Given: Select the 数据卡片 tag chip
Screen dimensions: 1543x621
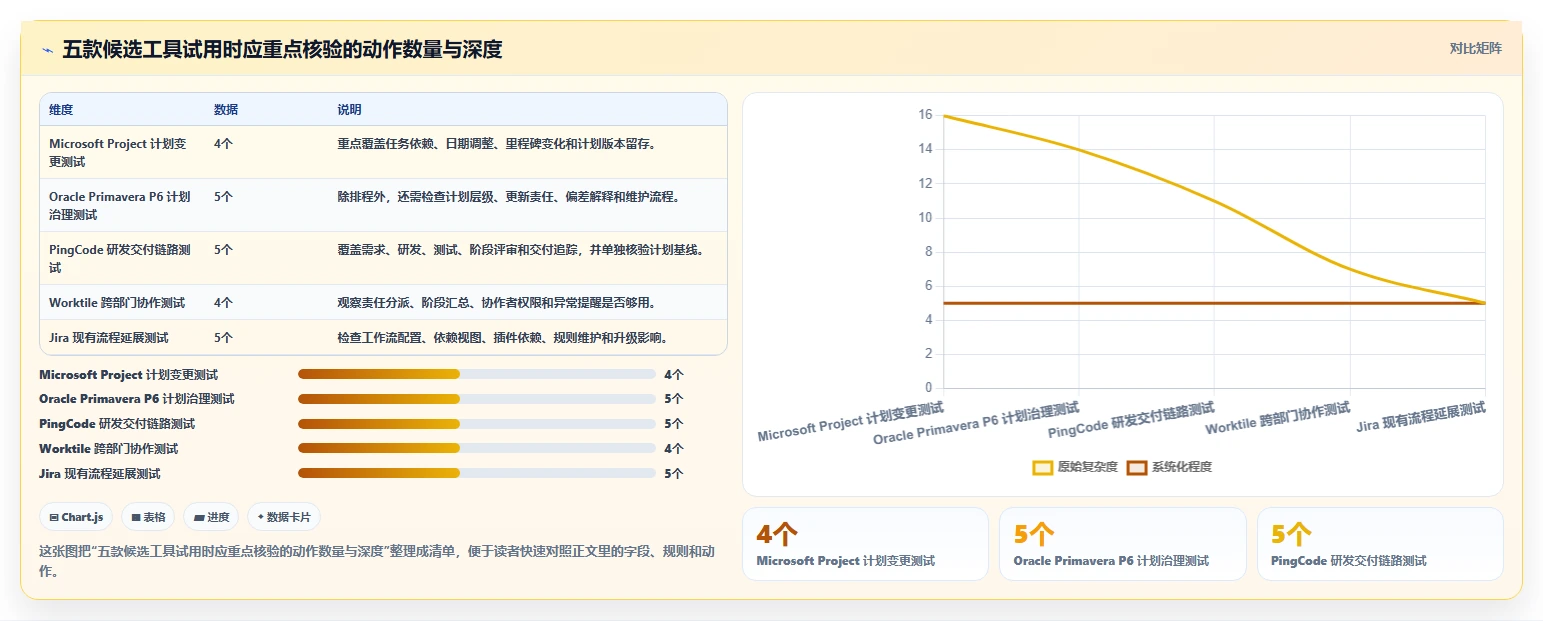Looking at the screenshot, I should pyautogui.click(x=284, y=517).
